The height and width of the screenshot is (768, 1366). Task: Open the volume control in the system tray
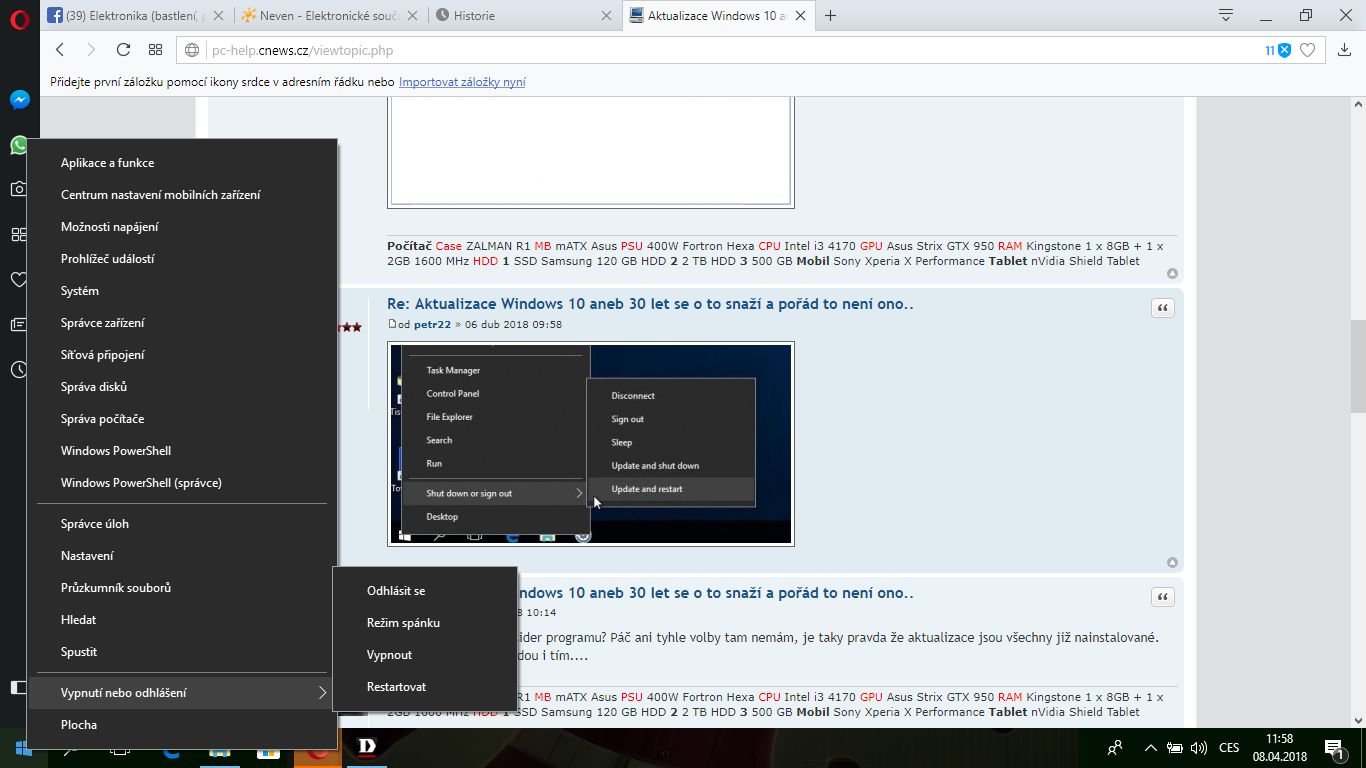[1199, 748]
